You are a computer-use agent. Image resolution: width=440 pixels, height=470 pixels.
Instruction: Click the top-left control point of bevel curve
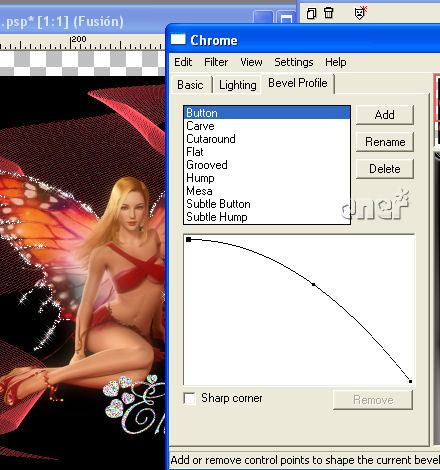tap(189, 239)
